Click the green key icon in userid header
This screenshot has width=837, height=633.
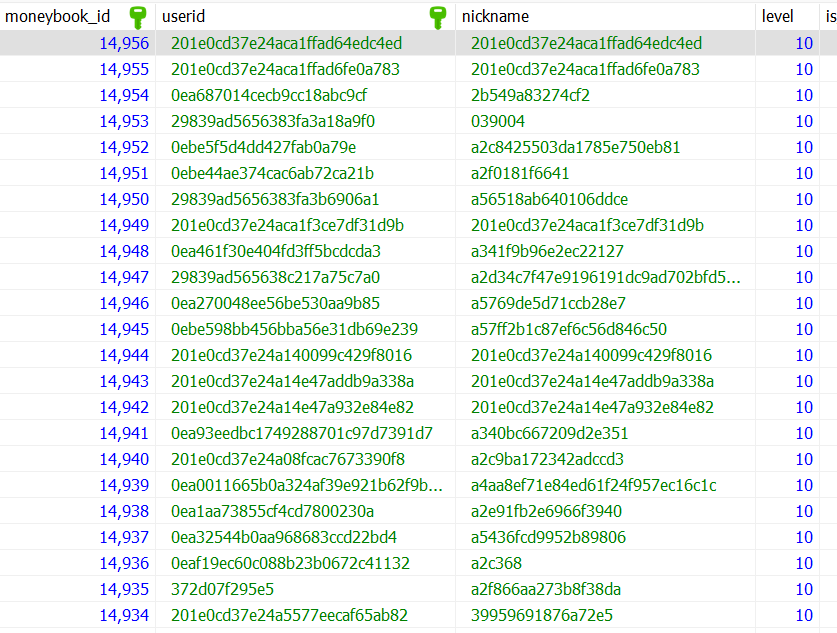click(437, 16)
